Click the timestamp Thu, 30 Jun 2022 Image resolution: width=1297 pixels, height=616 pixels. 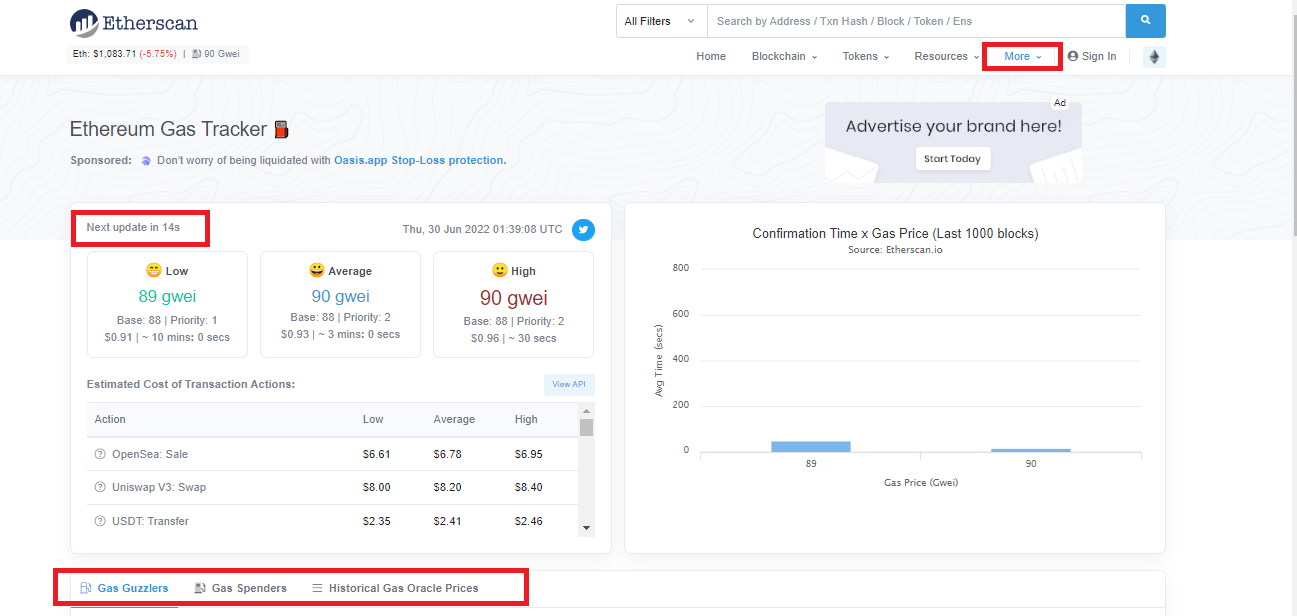coord(482,229)
